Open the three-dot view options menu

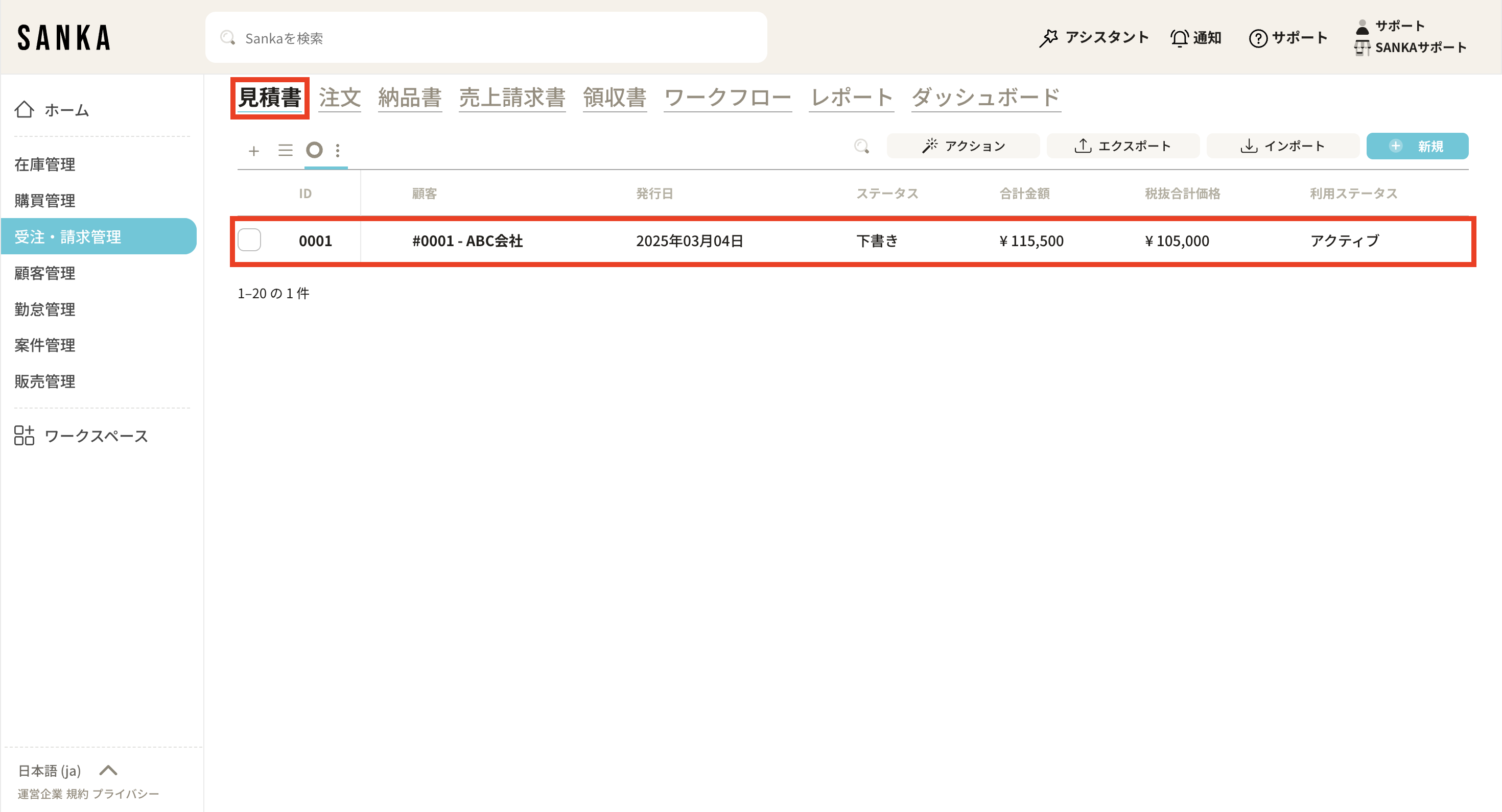[338, 150]
